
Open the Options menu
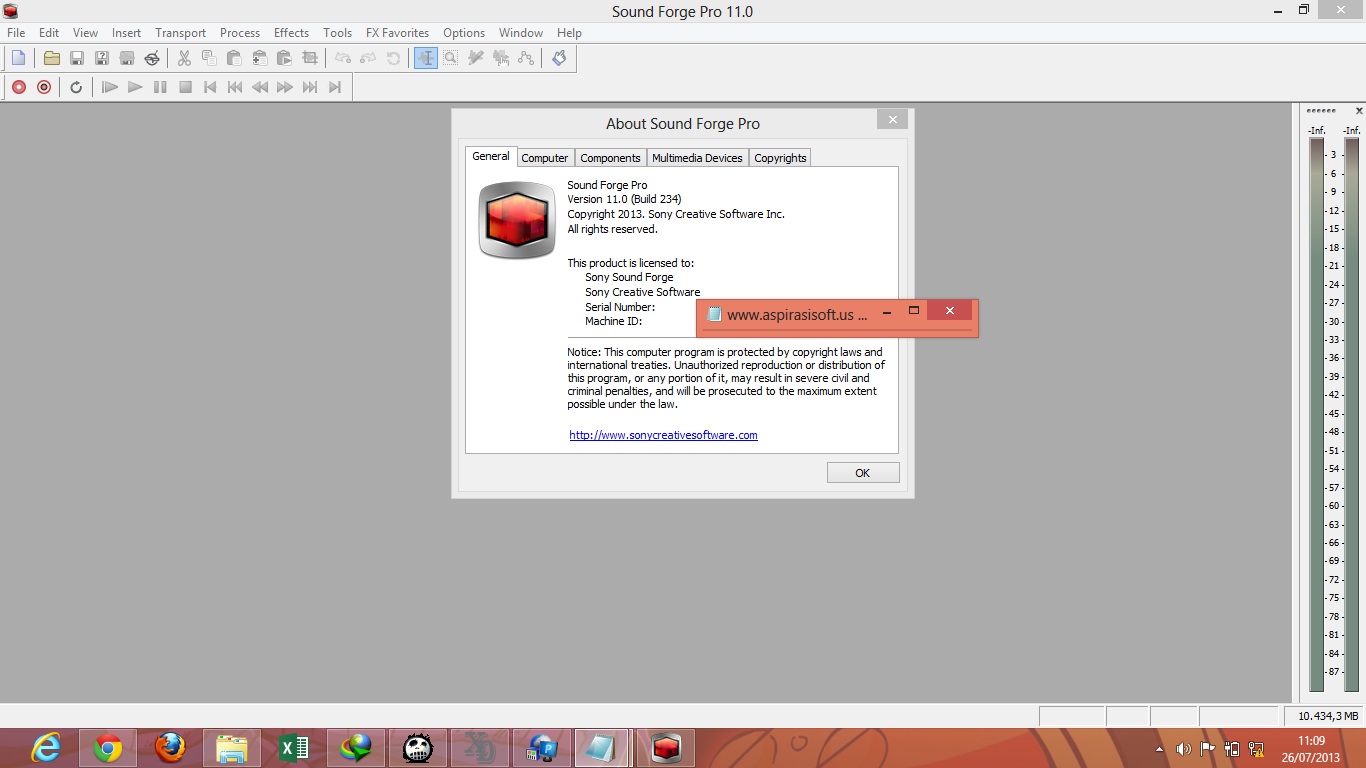coord(464,33)
